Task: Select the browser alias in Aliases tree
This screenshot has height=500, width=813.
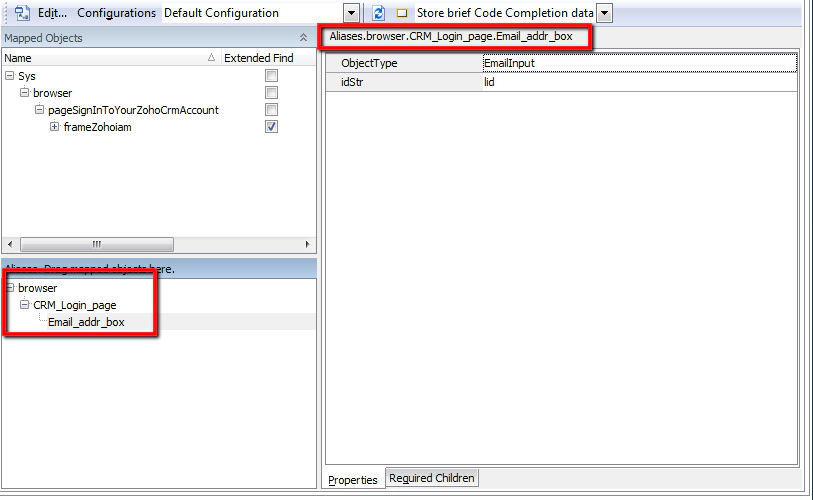Action: tap(37, 288)
